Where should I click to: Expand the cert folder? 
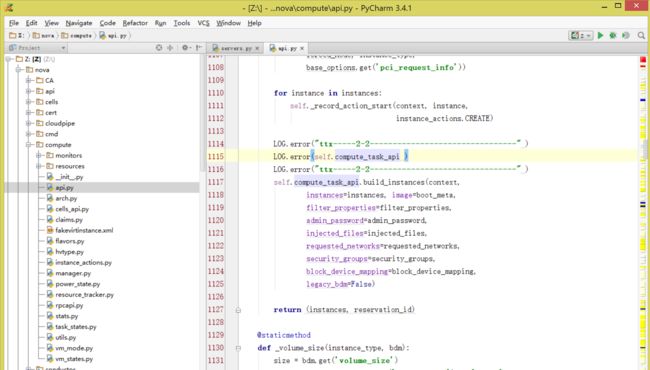point(29,113)
